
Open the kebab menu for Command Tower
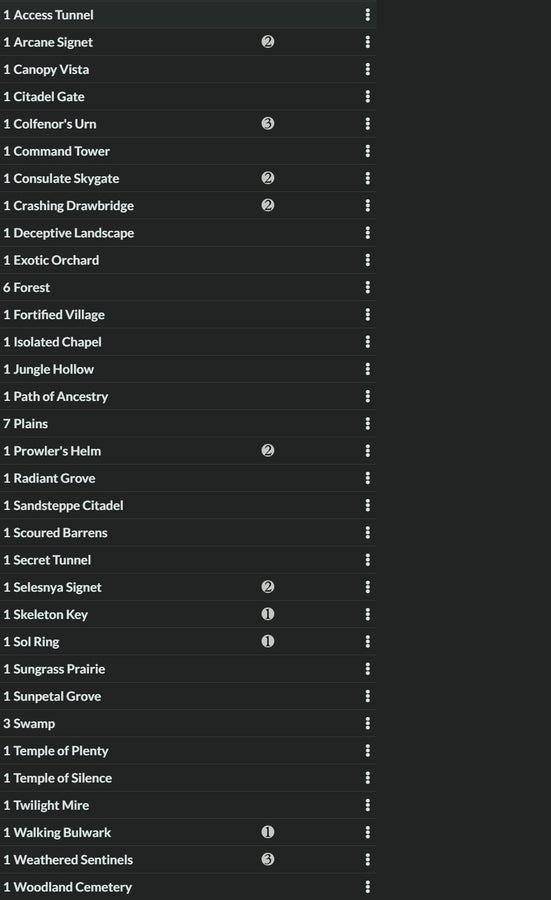coord(367,151)
